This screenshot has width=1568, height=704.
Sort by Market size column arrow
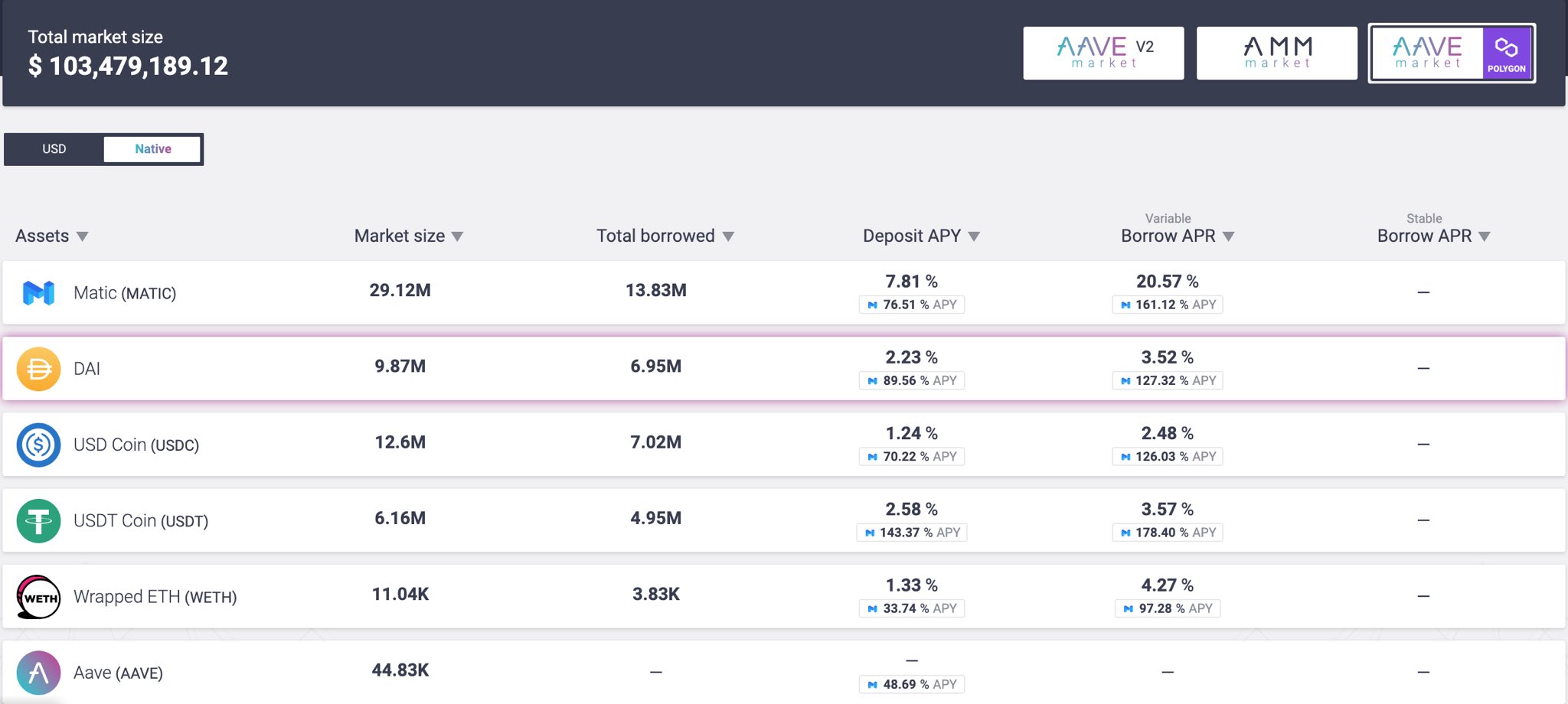(457, 236)
